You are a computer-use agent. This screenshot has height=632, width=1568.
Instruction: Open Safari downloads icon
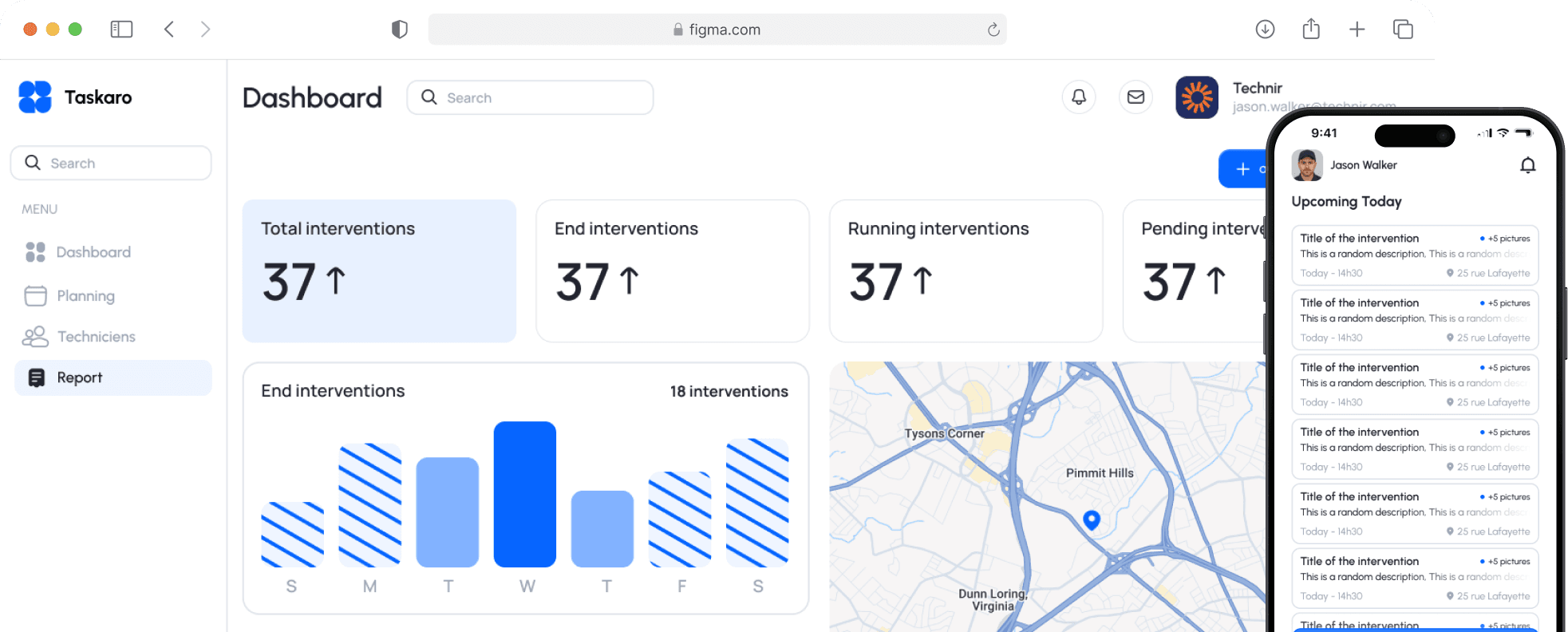(x=1265, y=30)
